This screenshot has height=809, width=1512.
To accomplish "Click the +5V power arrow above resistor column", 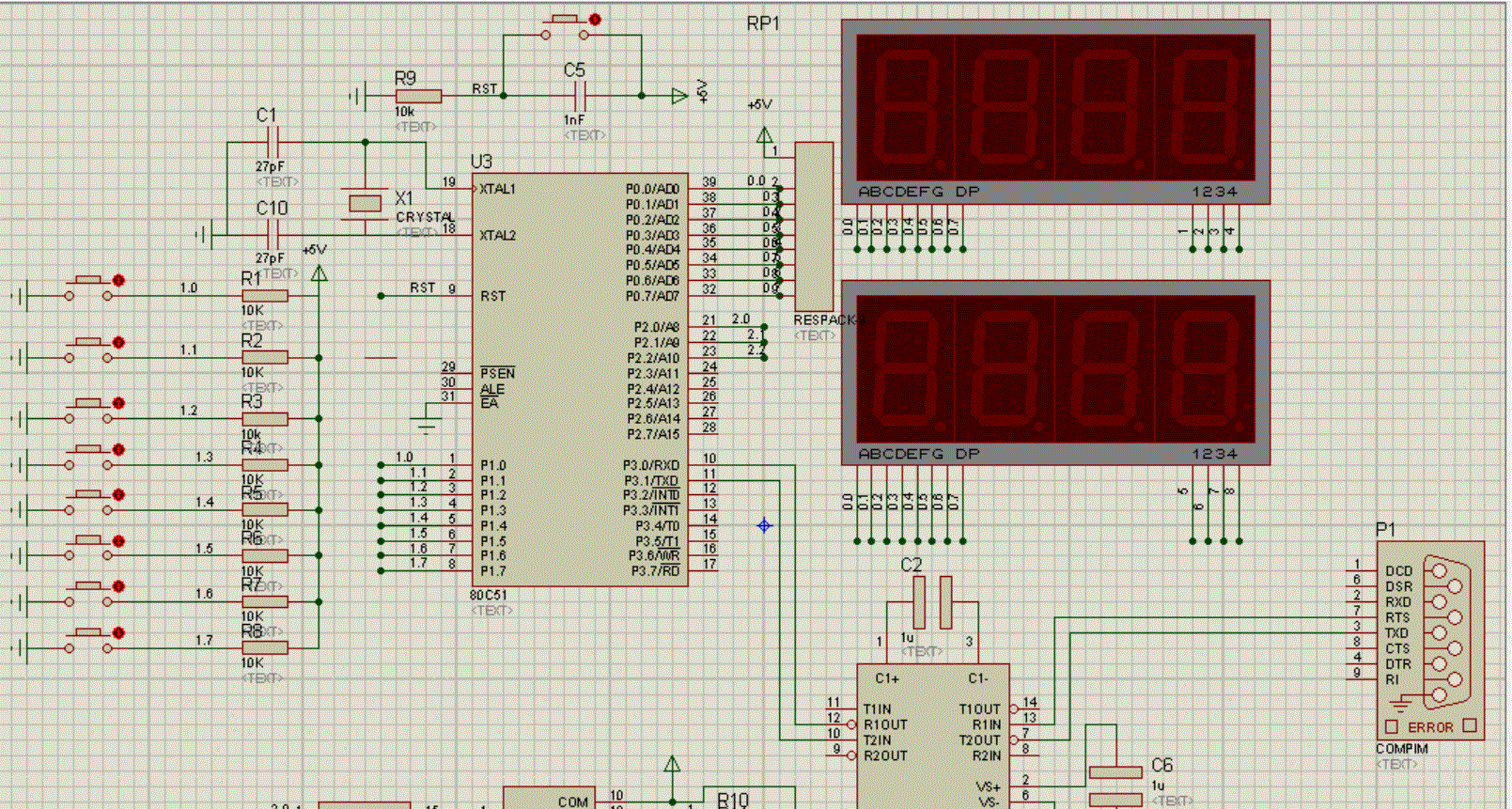I will tap(320, 272).
